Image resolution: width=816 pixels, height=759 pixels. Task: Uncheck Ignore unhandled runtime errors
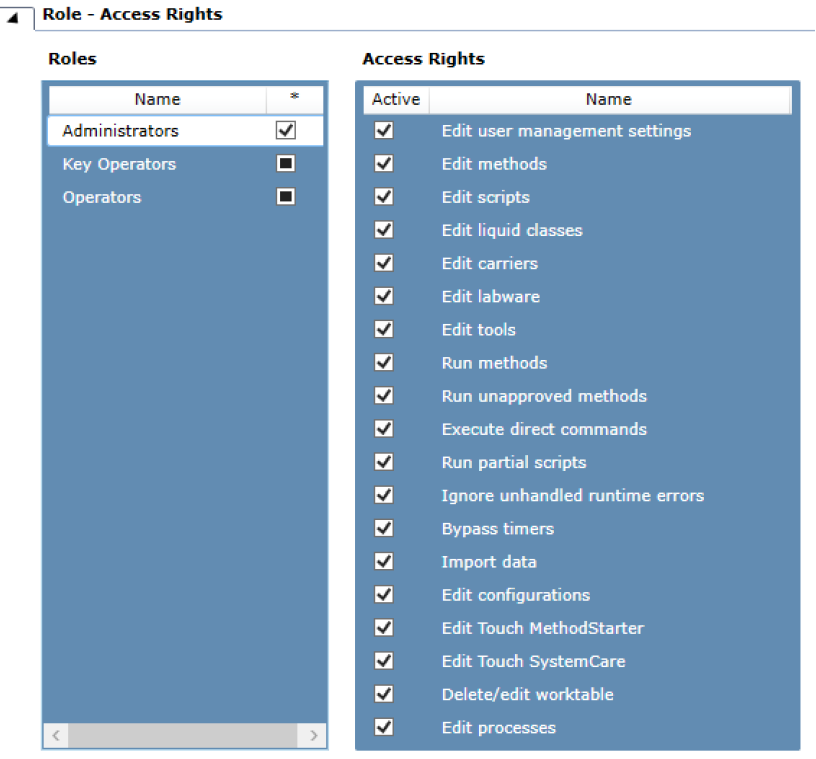click(383, 494)
